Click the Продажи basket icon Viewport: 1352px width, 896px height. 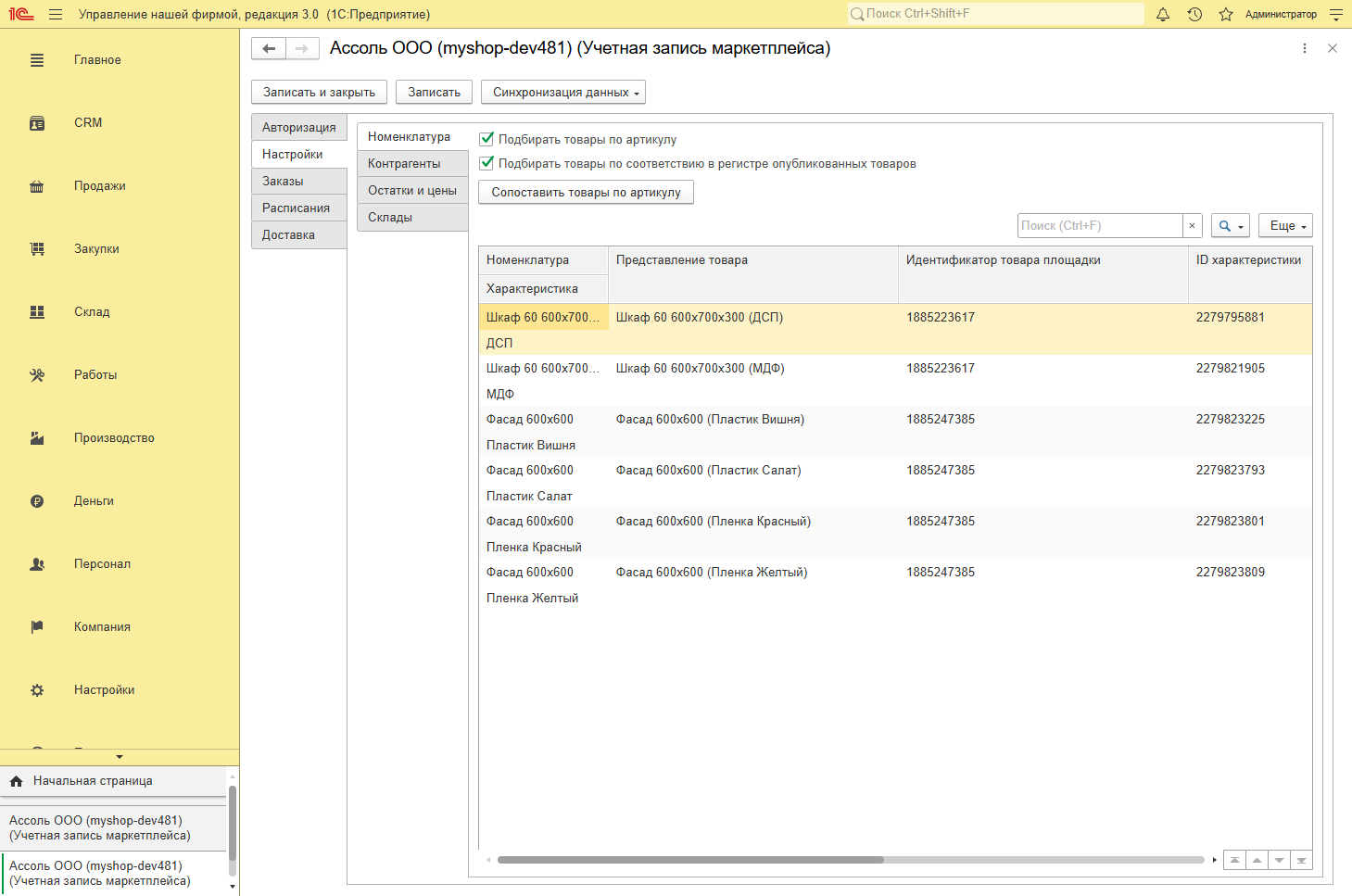(x=37, y=186)
